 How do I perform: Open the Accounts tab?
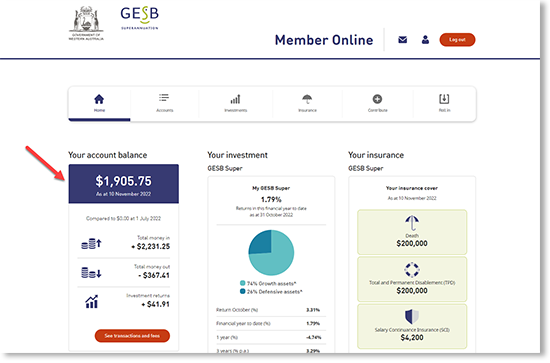[x=165, y=104]
